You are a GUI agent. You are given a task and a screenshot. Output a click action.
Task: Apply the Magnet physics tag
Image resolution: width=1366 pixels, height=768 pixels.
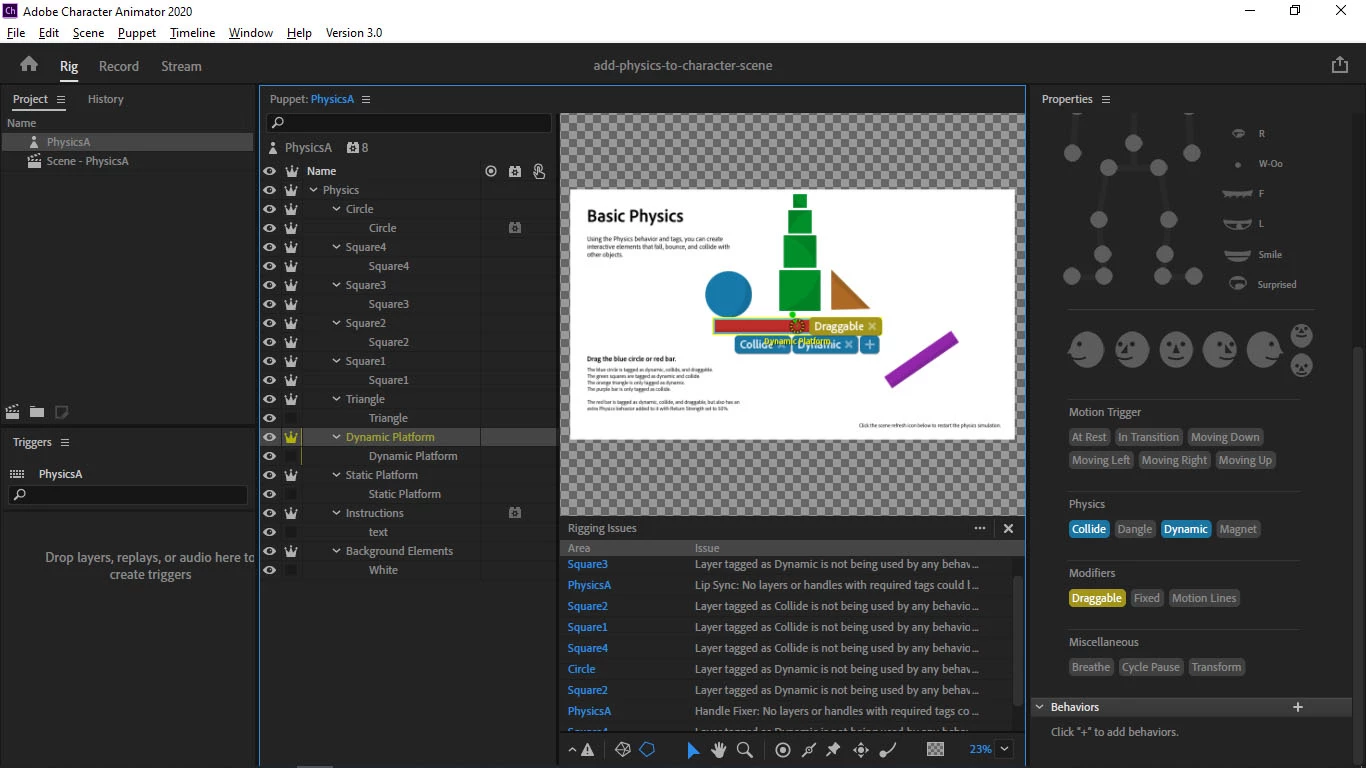[1238, 529]
